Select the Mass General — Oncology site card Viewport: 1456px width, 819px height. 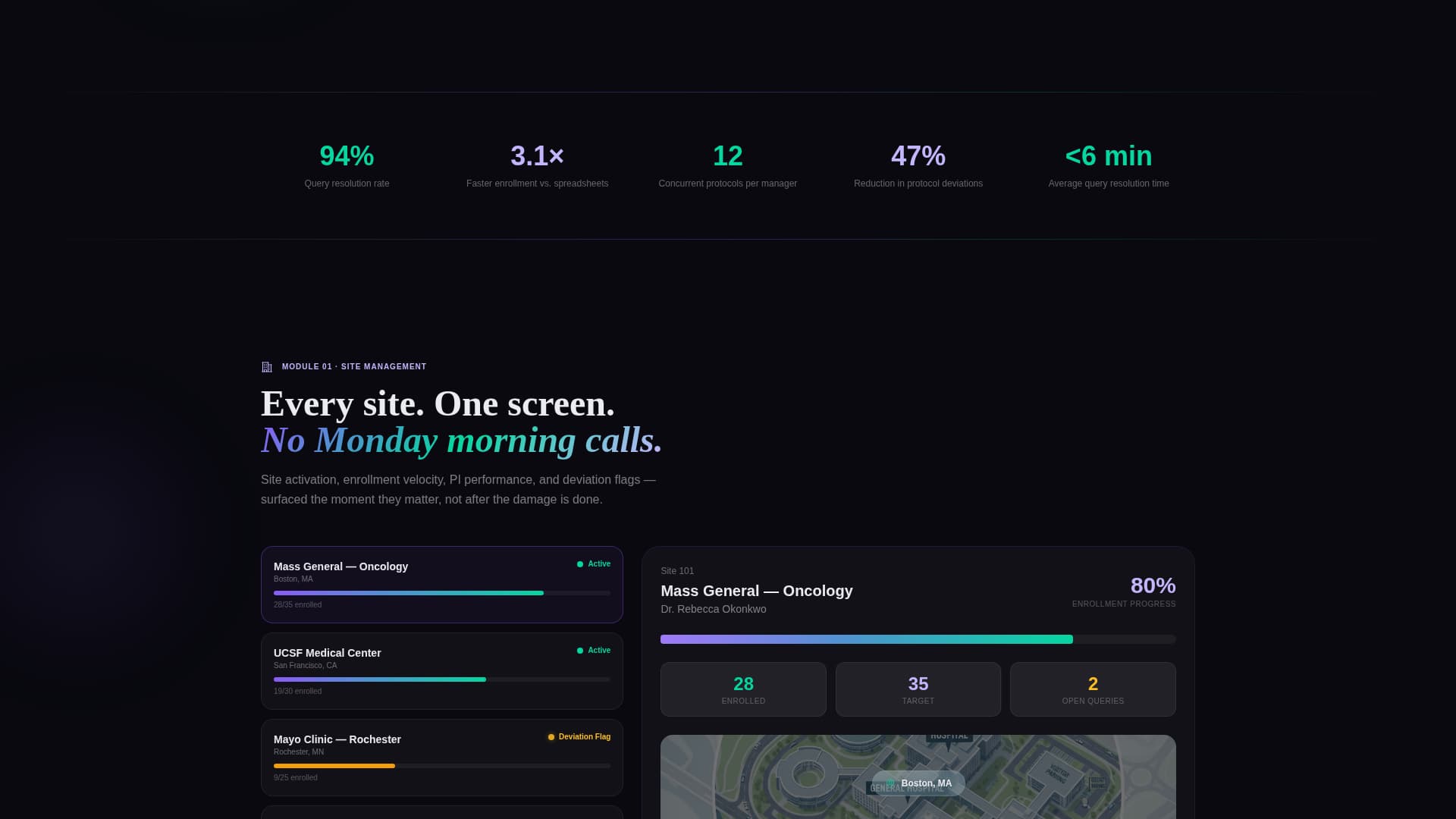[x=442, y=585]
